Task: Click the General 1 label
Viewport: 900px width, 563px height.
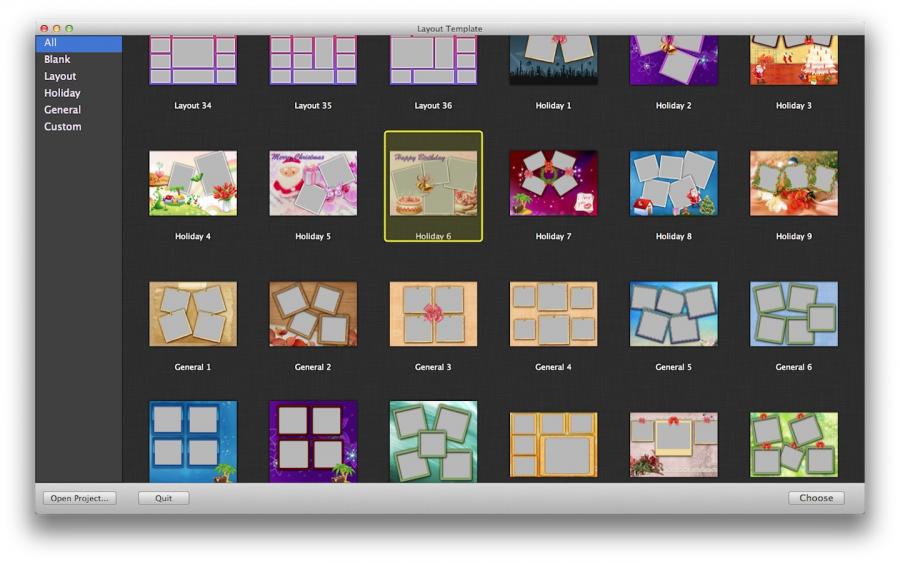Action: click(x=193, y=367)
